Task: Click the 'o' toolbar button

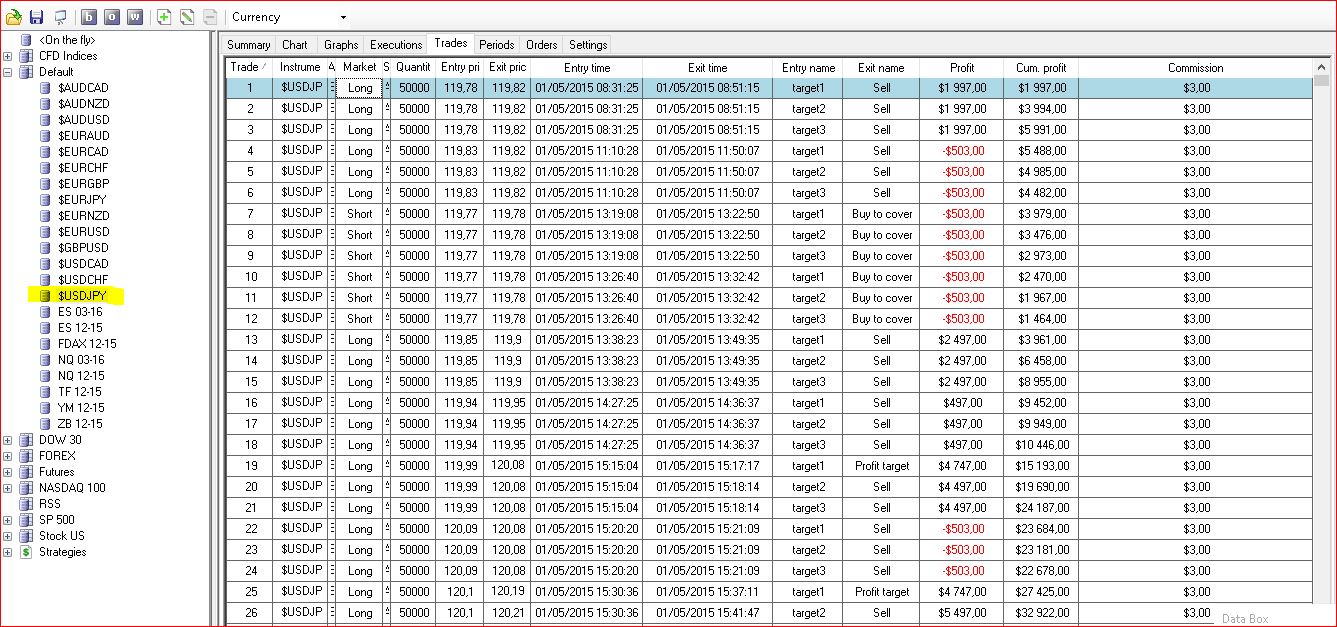Action: click(111, 17)
